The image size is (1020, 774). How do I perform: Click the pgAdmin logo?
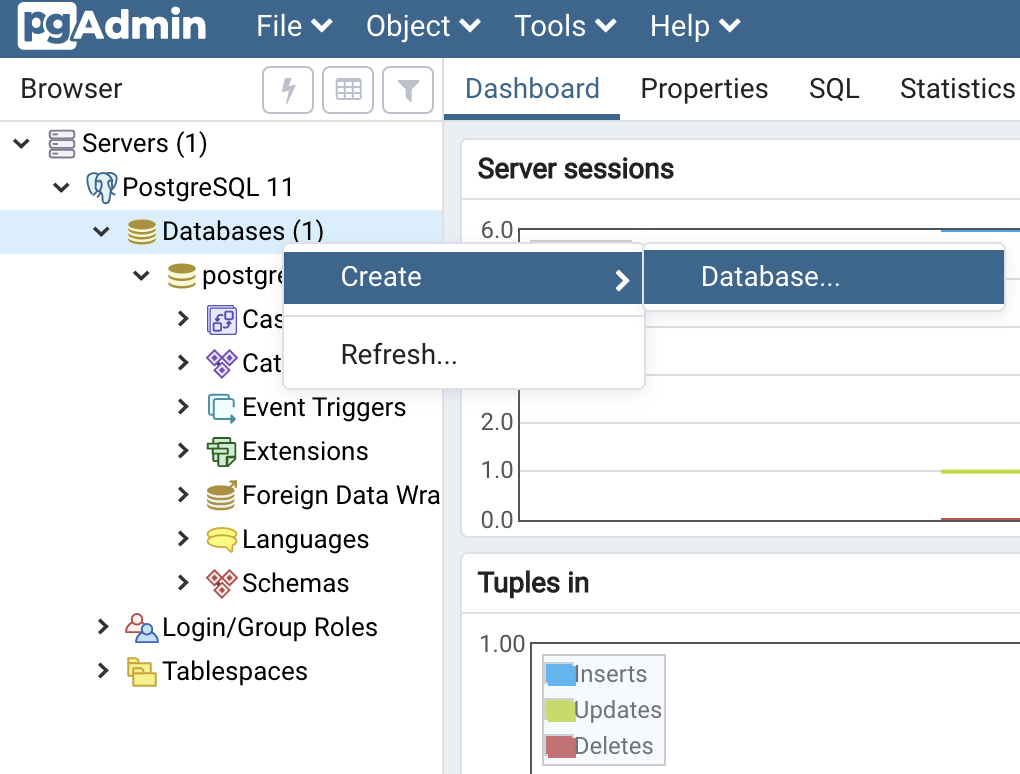coord(112,26)
